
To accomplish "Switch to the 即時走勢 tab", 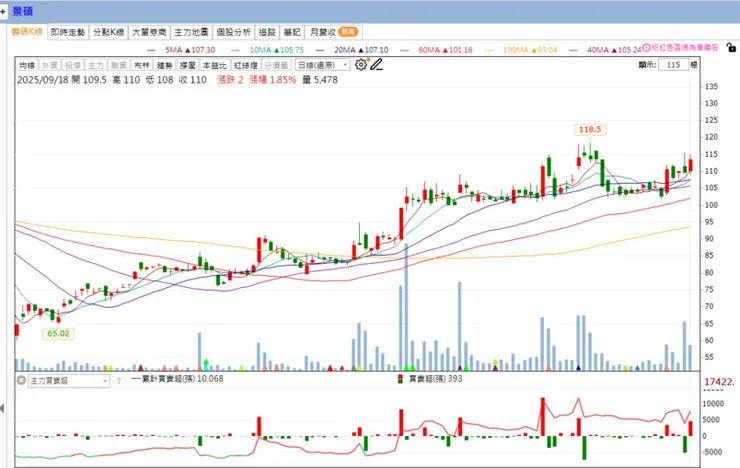I will [68, 32].
